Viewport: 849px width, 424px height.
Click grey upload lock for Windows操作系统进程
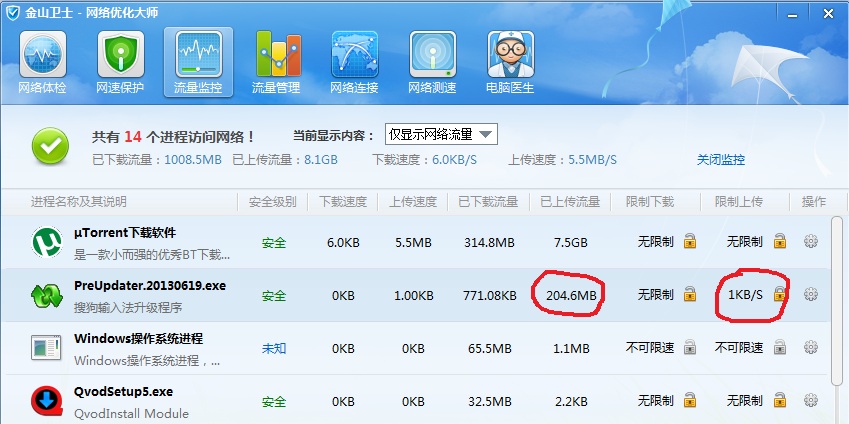point(780,347)
